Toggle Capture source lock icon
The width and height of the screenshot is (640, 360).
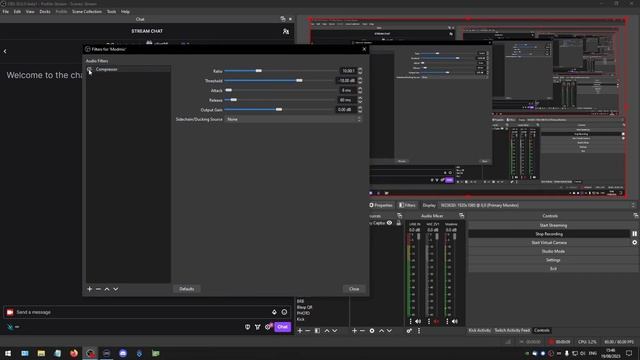click(x=399, y=223)
